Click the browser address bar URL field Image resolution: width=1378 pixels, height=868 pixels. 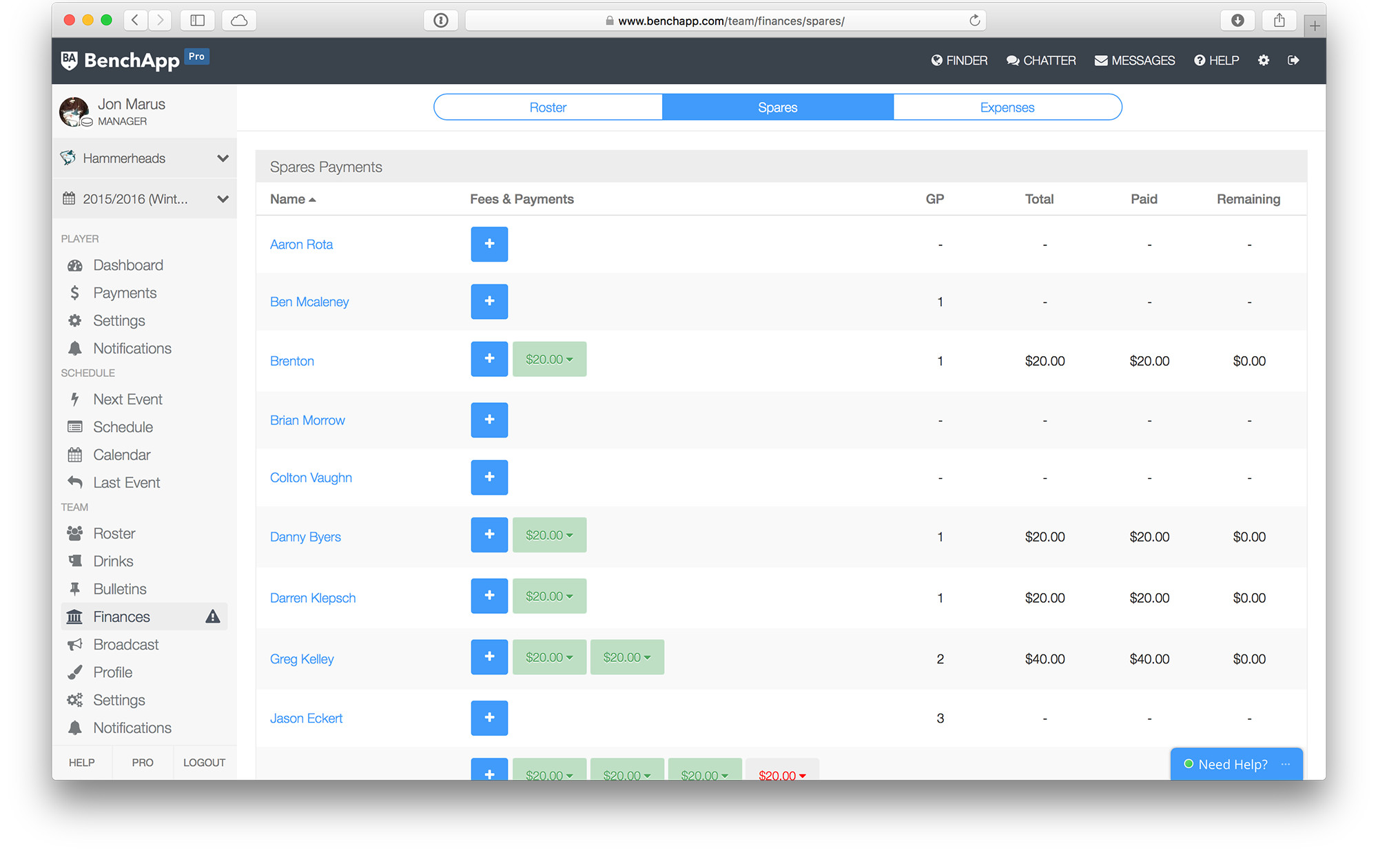pos(723,21)
